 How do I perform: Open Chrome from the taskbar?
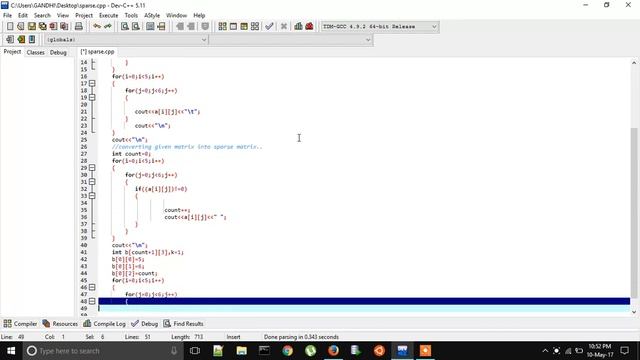pyautogui.click(x=287, y=351)
